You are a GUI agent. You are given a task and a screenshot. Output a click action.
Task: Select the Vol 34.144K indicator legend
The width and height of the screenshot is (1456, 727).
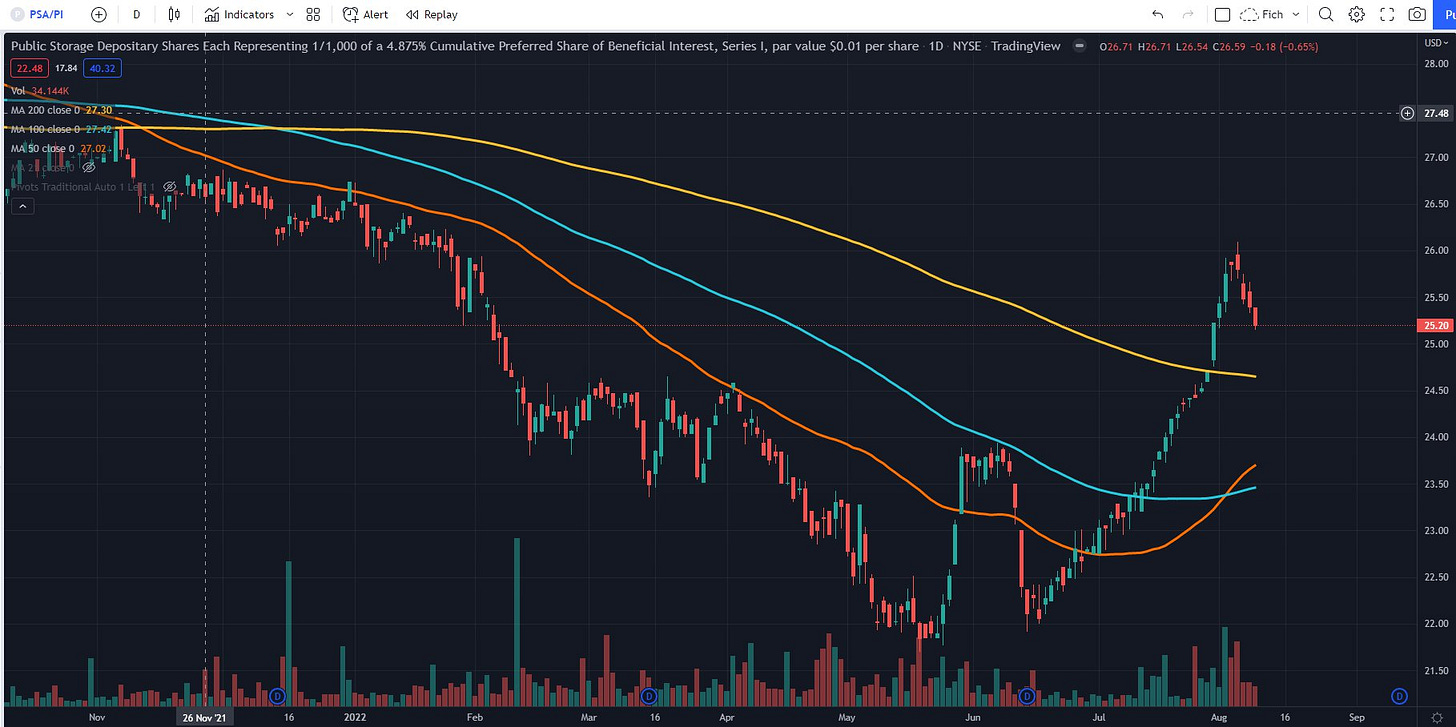click(x=41, y=90)
